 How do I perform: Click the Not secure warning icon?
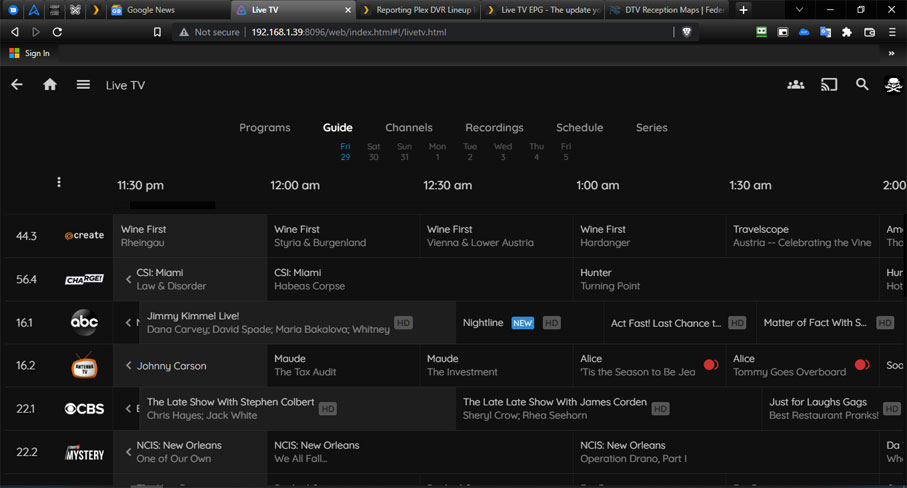pos(184,32)
